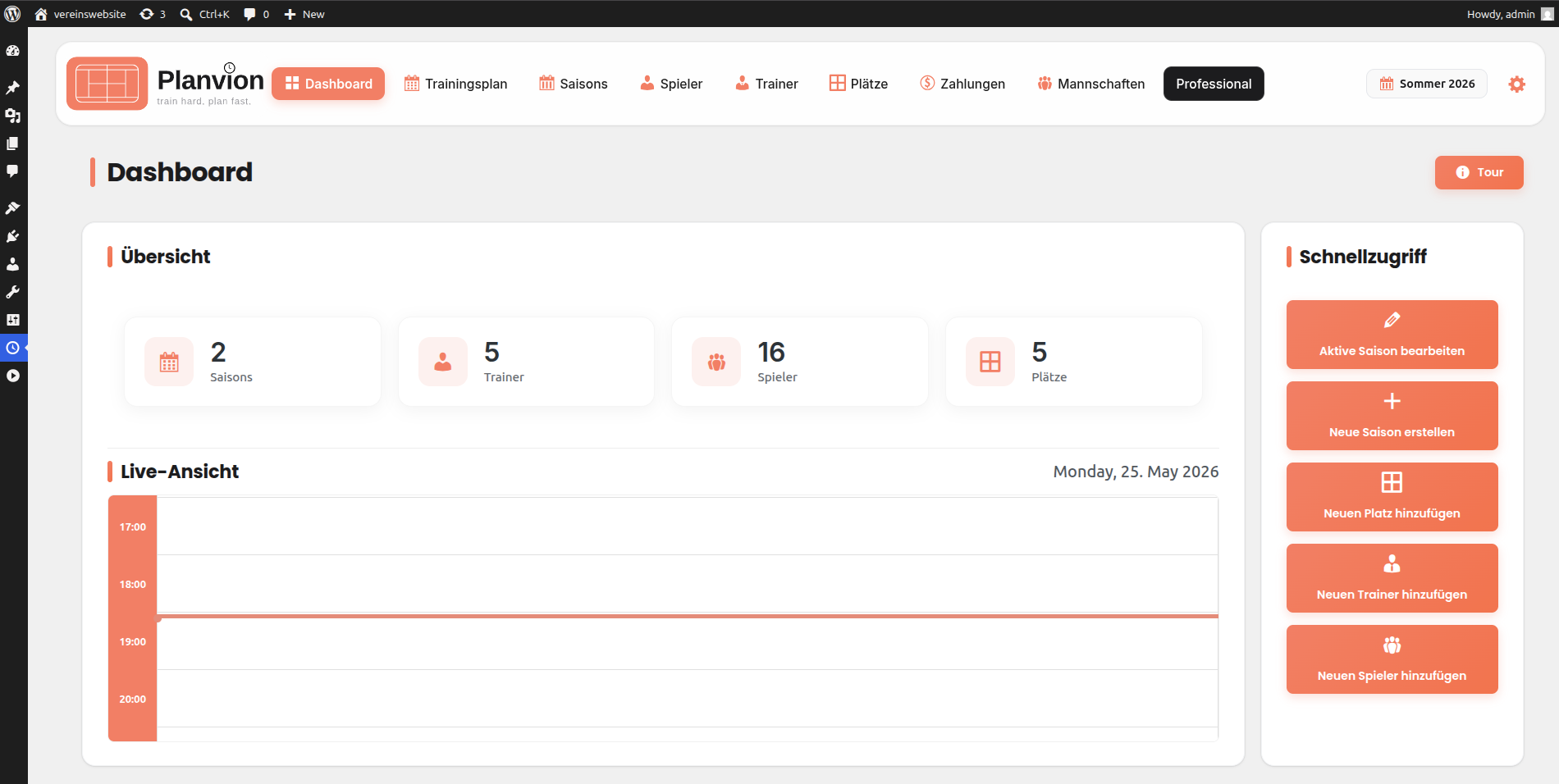Switch to Plätze tab
The width and height of the screenshot is (1559, 784).
[x=858, y=84]
